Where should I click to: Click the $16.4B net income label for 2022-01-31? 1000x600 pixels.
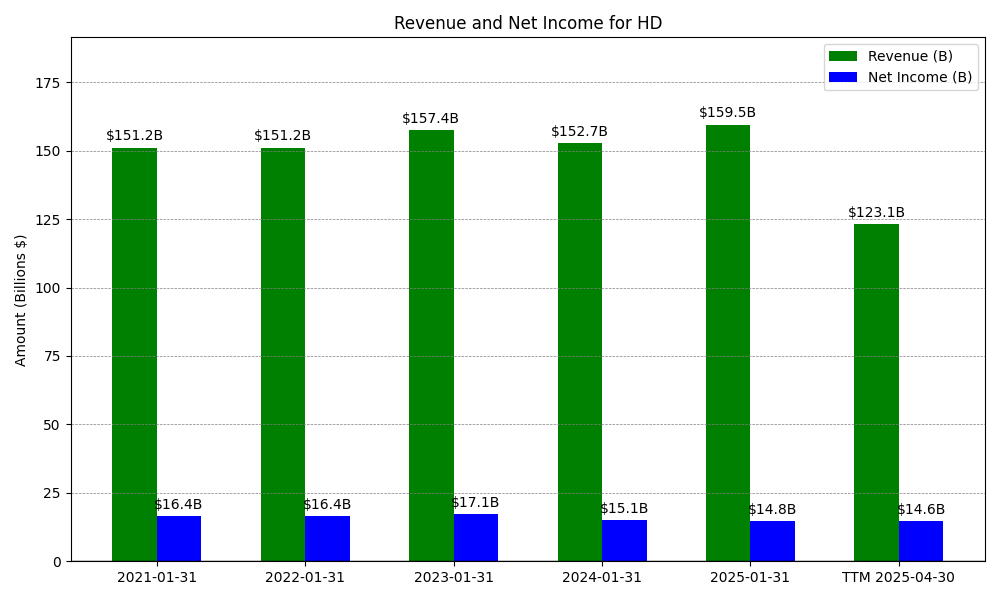(x=327, y=504)
